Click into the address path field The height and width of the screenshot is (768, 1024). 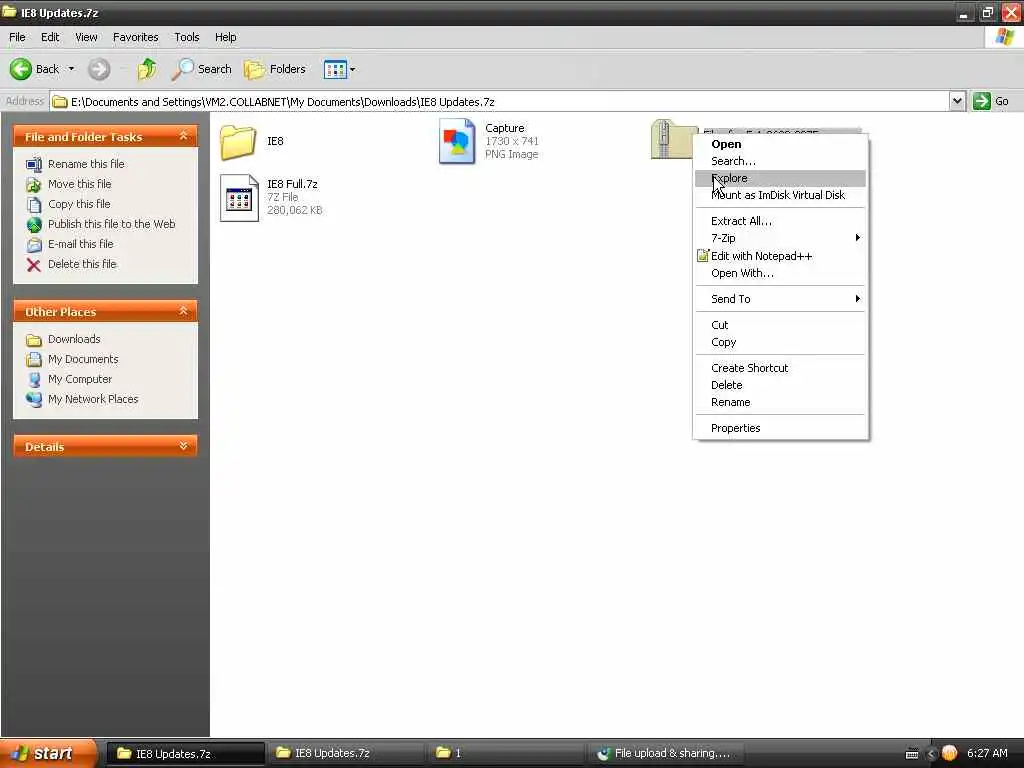coord(500,101)
